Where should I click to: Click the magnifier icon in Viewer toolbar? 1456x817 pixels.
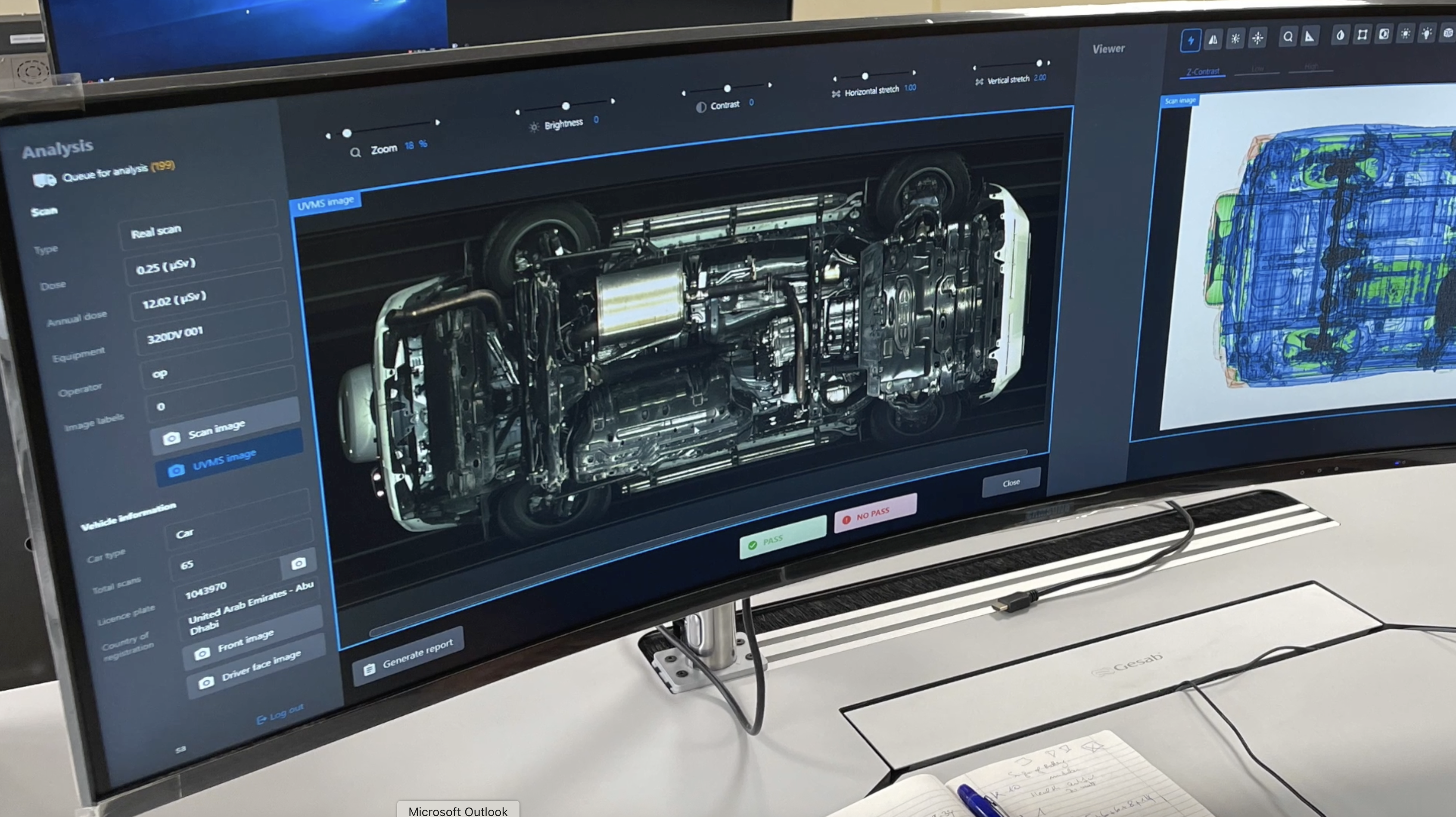tap(1288, 37)
